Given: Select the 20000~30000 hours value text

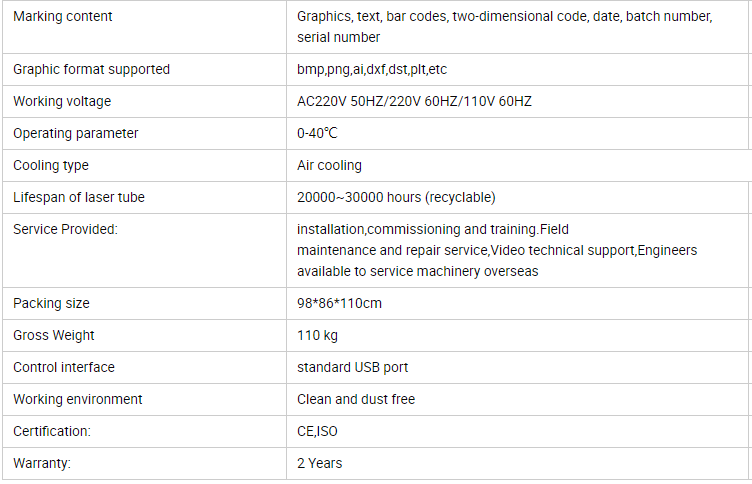Looking at the screenshot, I should (x=396, y=198).
